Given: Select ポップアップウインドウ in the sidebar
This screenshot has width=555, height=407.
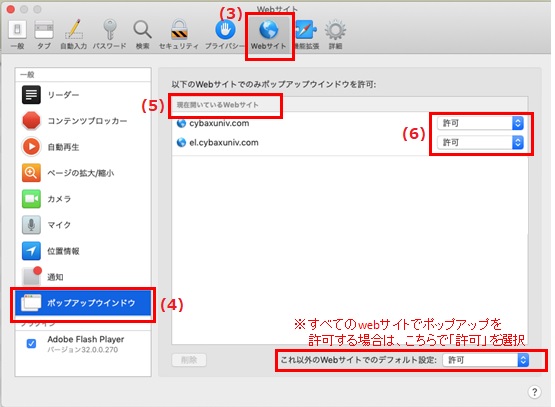Looking at the screenshot, I should (x=83, y=303).
